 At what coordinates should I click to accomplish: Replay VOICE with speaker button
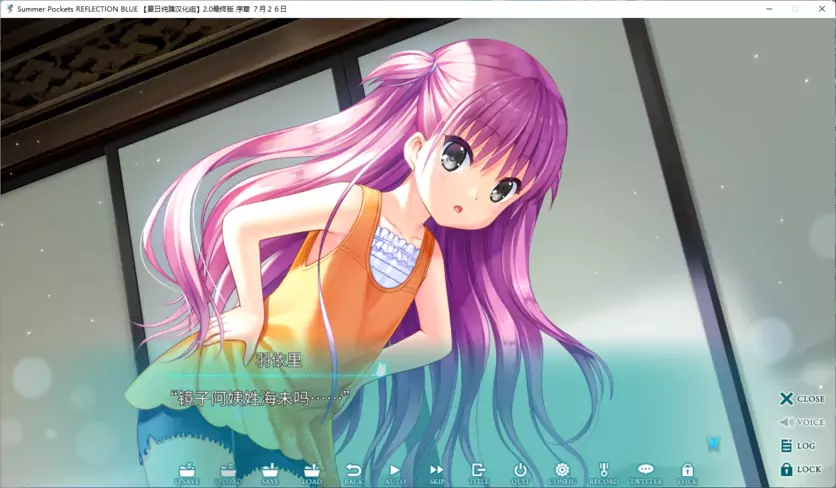(x=802, y=422)
